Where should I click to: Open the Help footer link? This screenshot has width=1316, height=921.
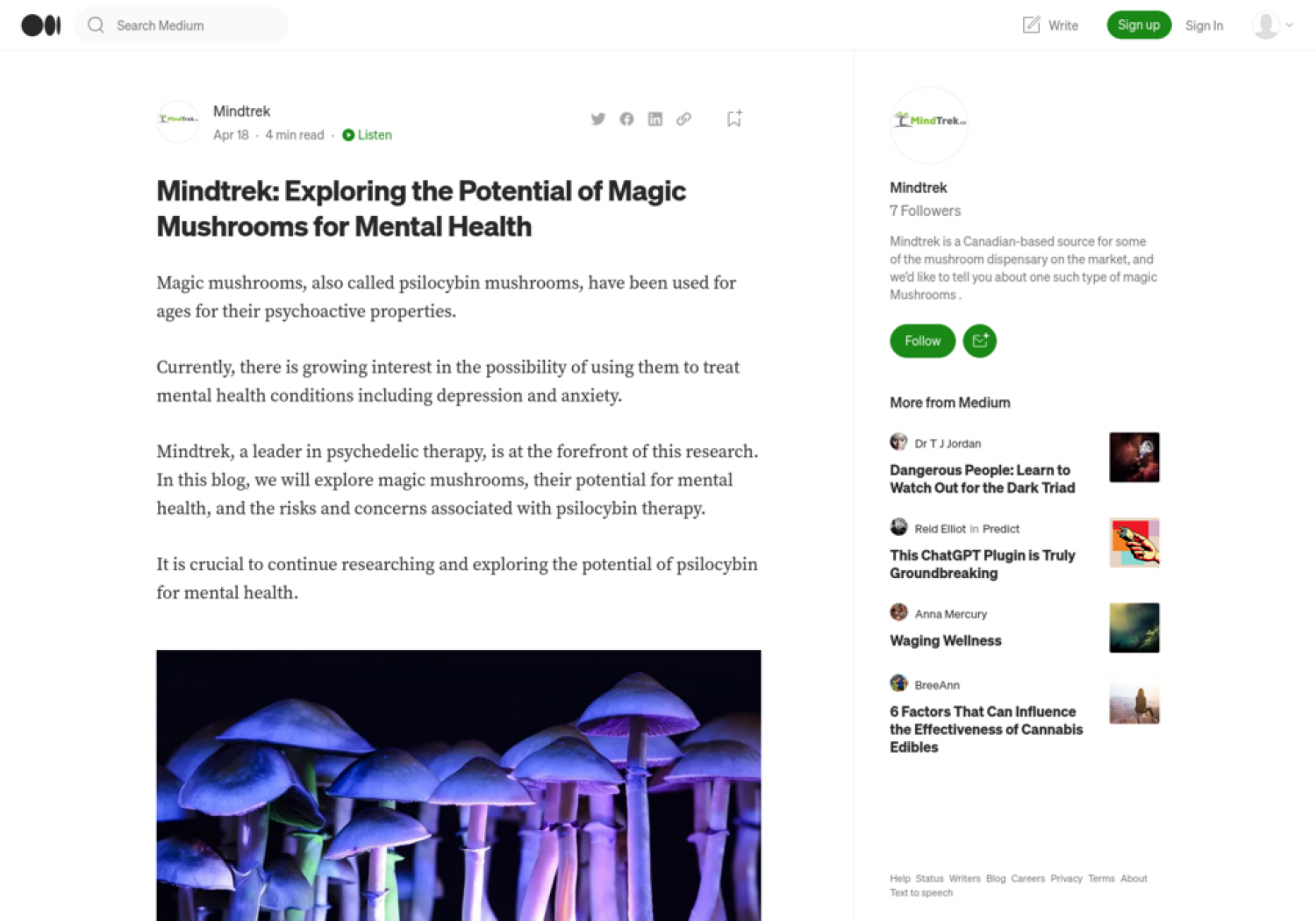coord(900,878)
